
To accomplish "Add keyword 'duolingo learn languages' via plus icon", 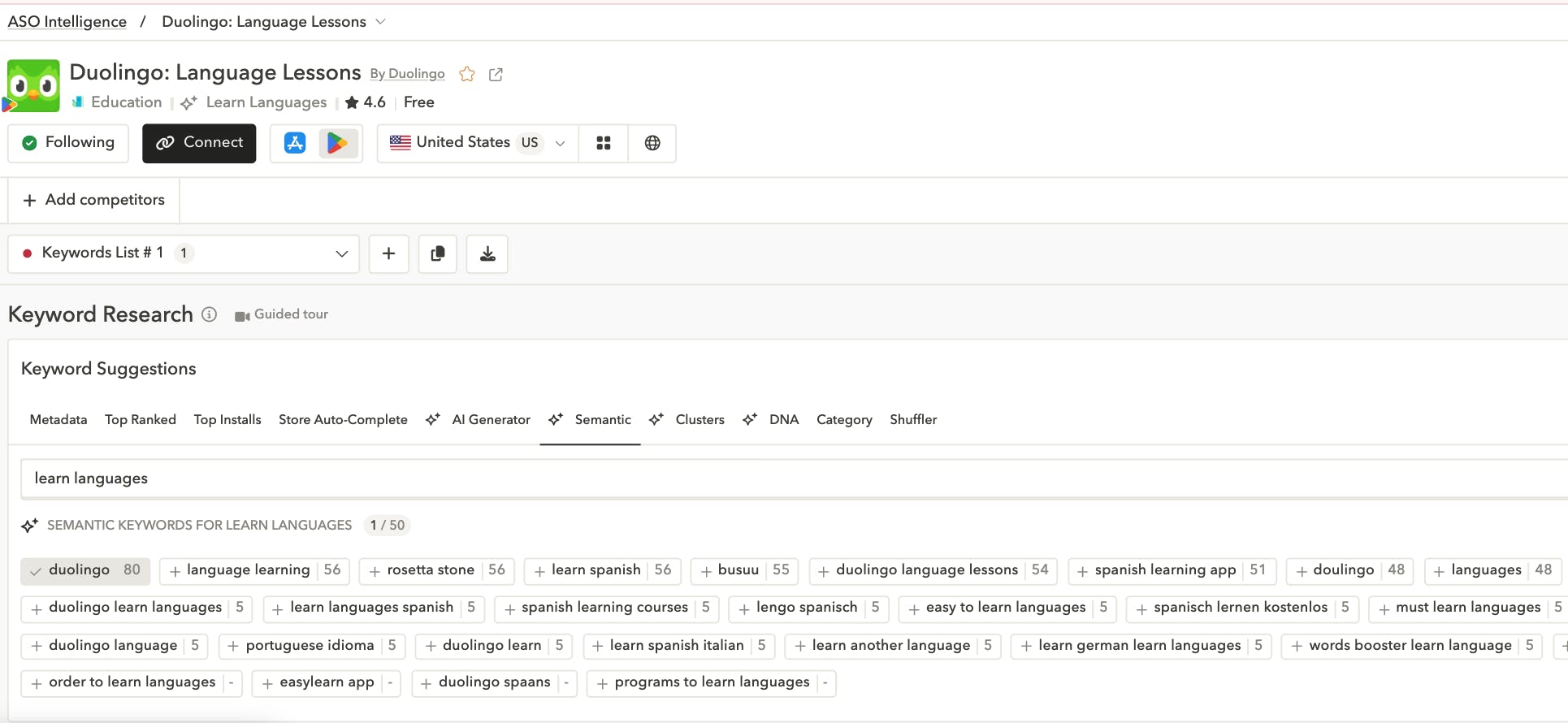I will click(37, 608).
